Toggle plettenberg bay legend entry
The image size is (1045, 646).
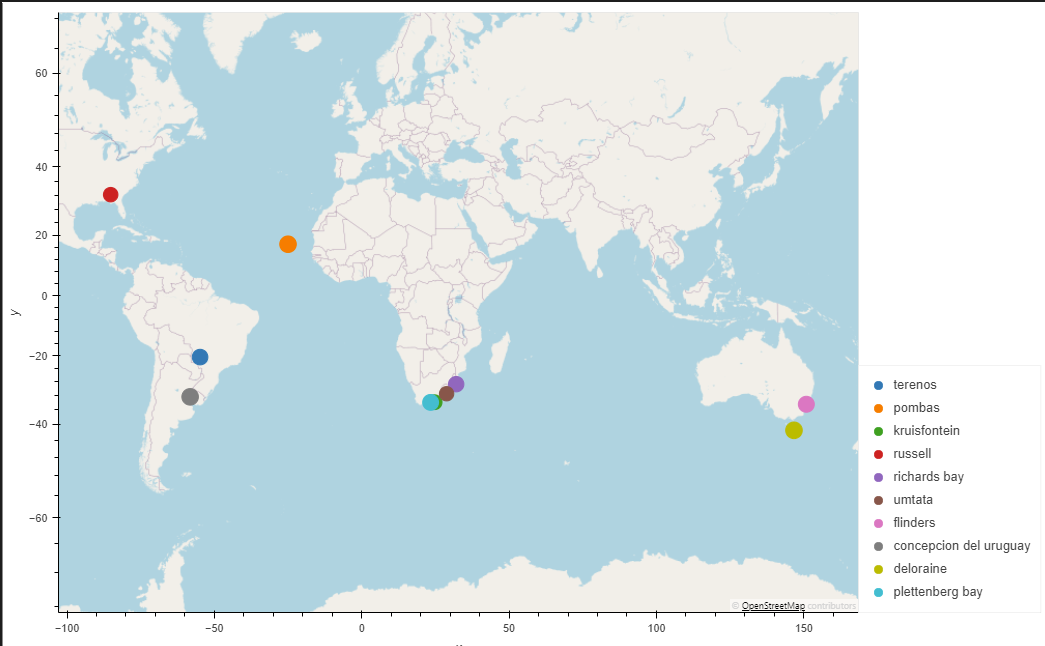pyautogui.click(x=928, y=592)
